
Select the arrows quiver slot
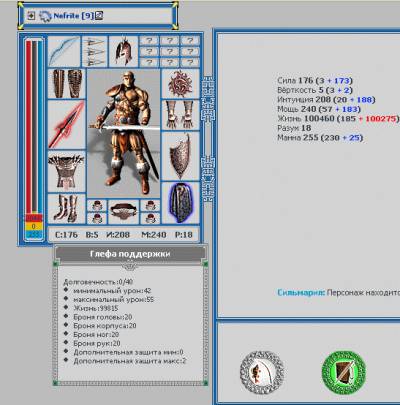(95, 52)
